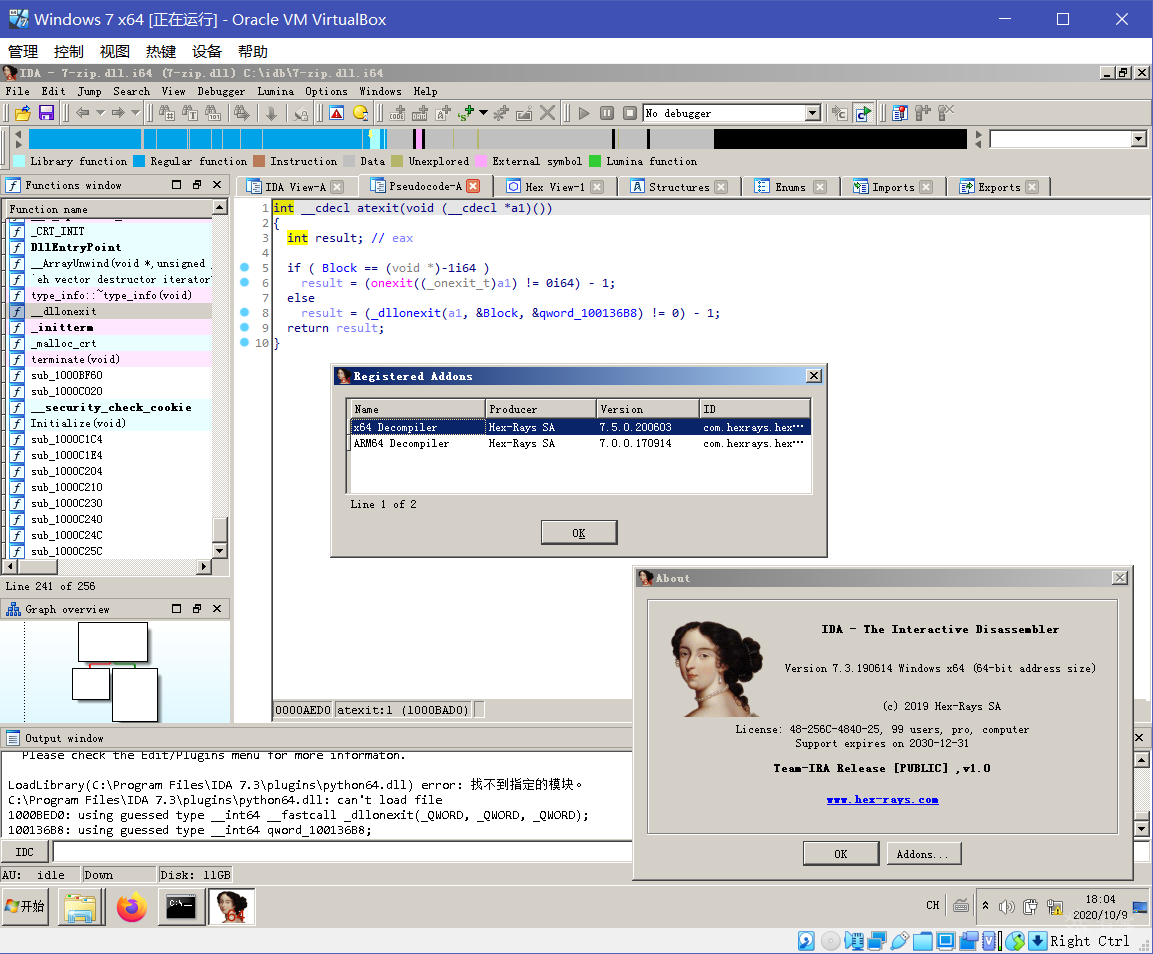Click the pause process toolbar icon
Viewport: 1153px width, 954px height.
(x=607, y=113)
